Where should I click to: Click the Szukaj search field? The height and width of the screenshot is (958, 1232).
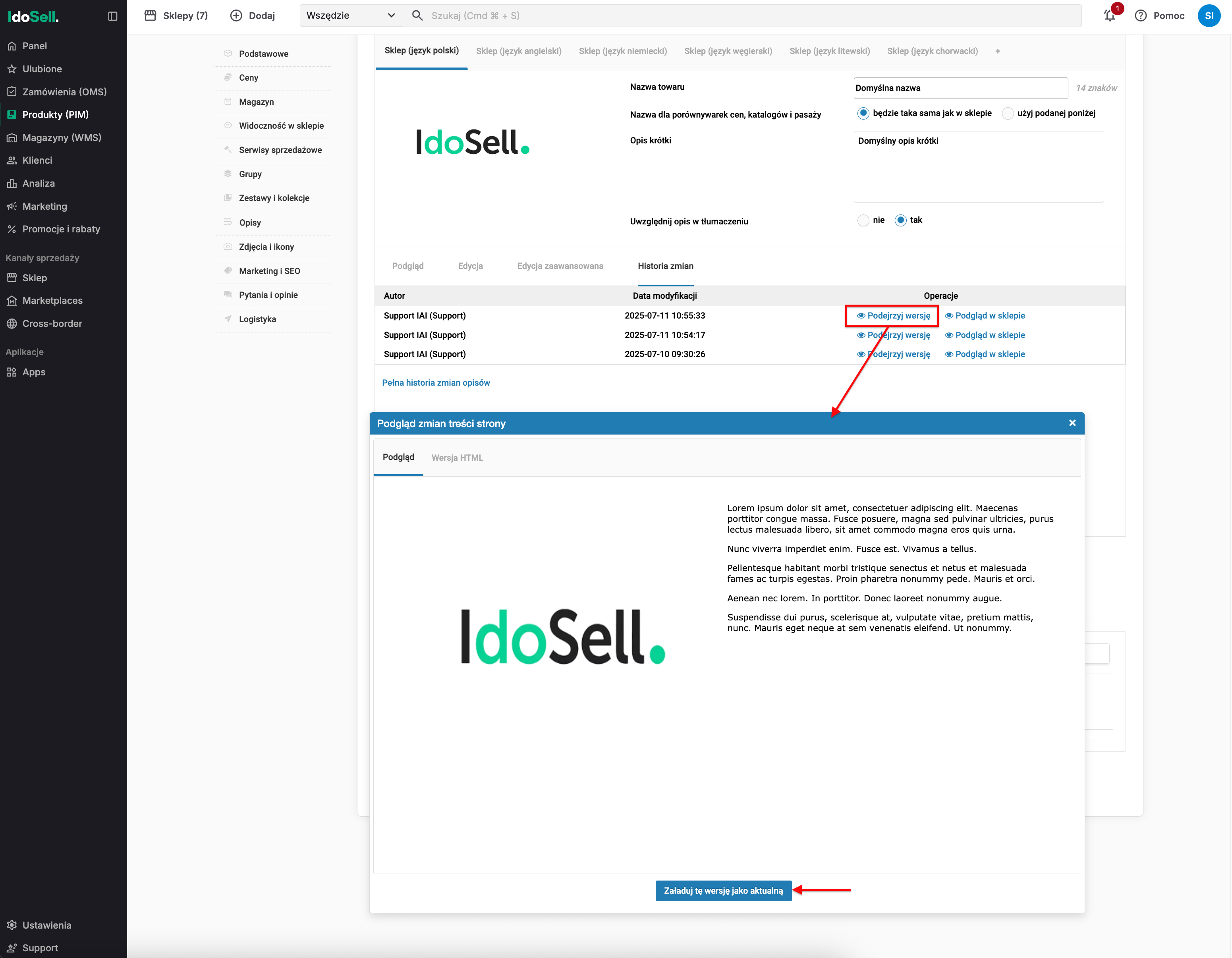pyautogui.click(x=742, y=16)
